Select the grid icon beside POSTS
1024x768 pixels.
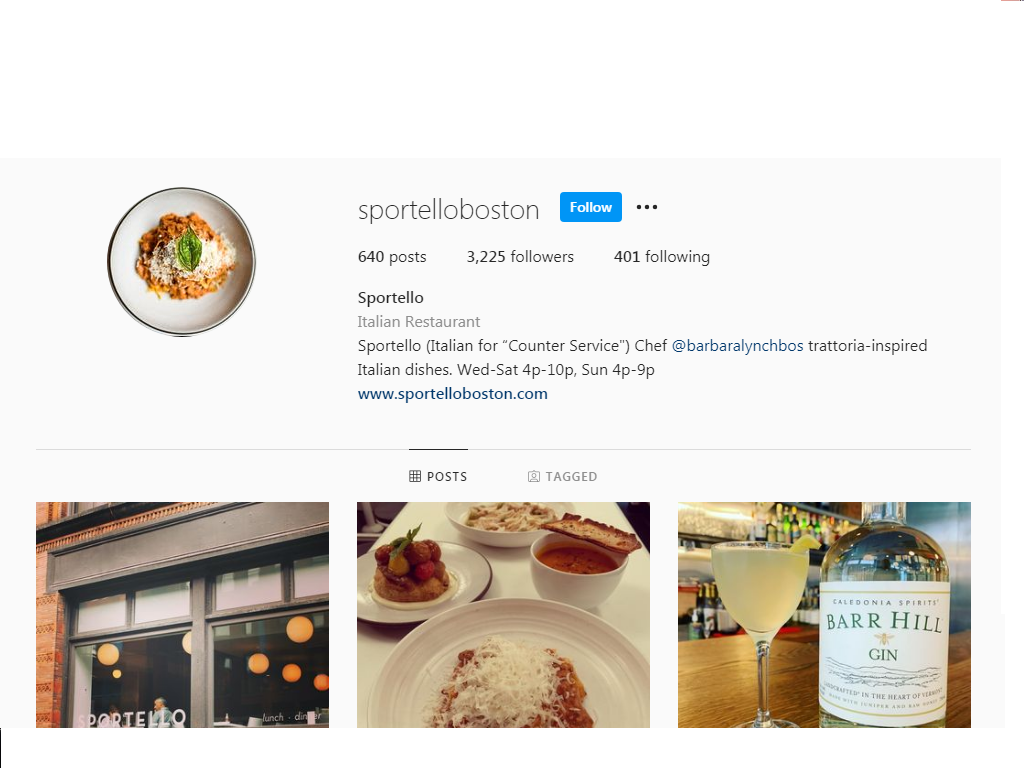click(x=415, y=476)
